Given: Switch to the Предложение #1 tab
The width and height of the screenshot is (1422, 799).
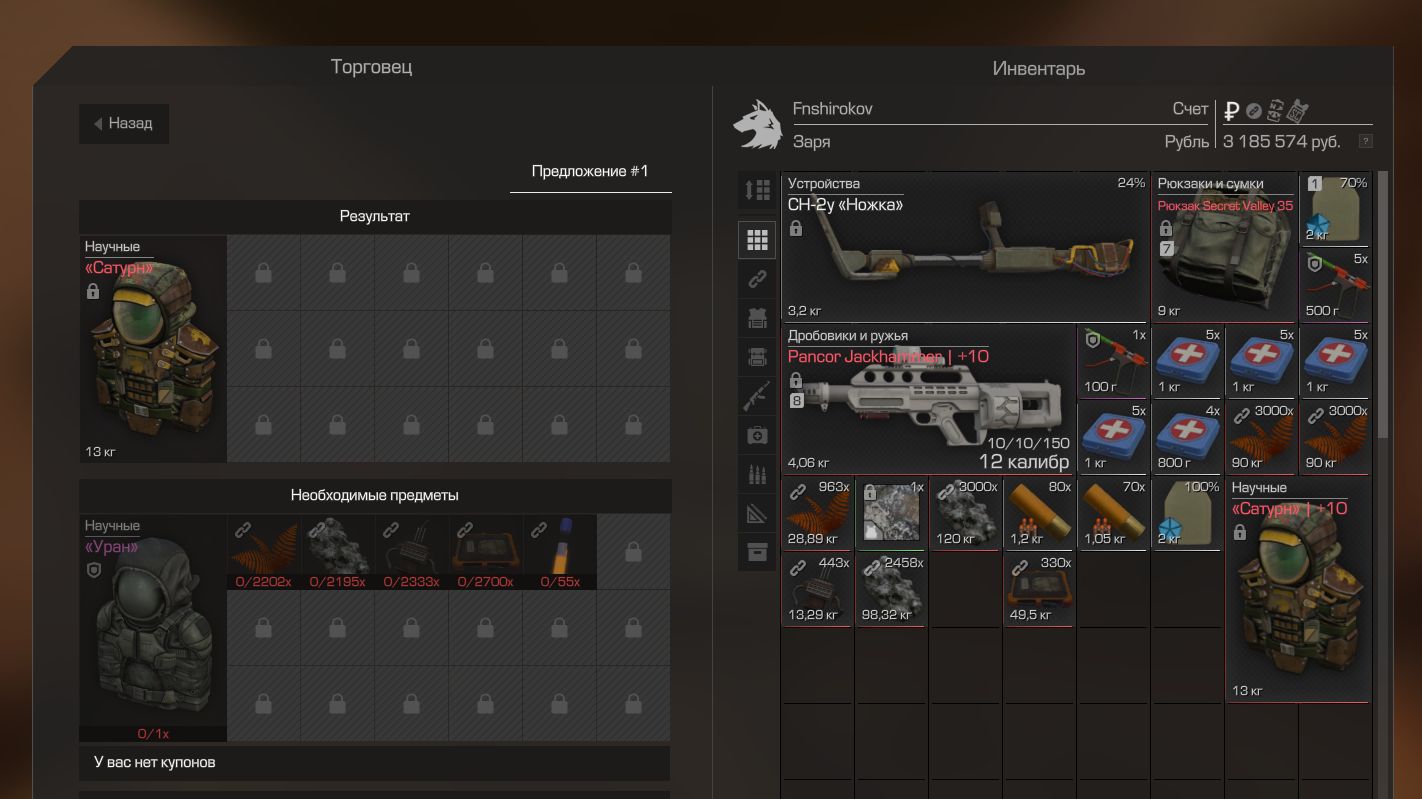Looking at the screenshot, I should coord(590,171).
